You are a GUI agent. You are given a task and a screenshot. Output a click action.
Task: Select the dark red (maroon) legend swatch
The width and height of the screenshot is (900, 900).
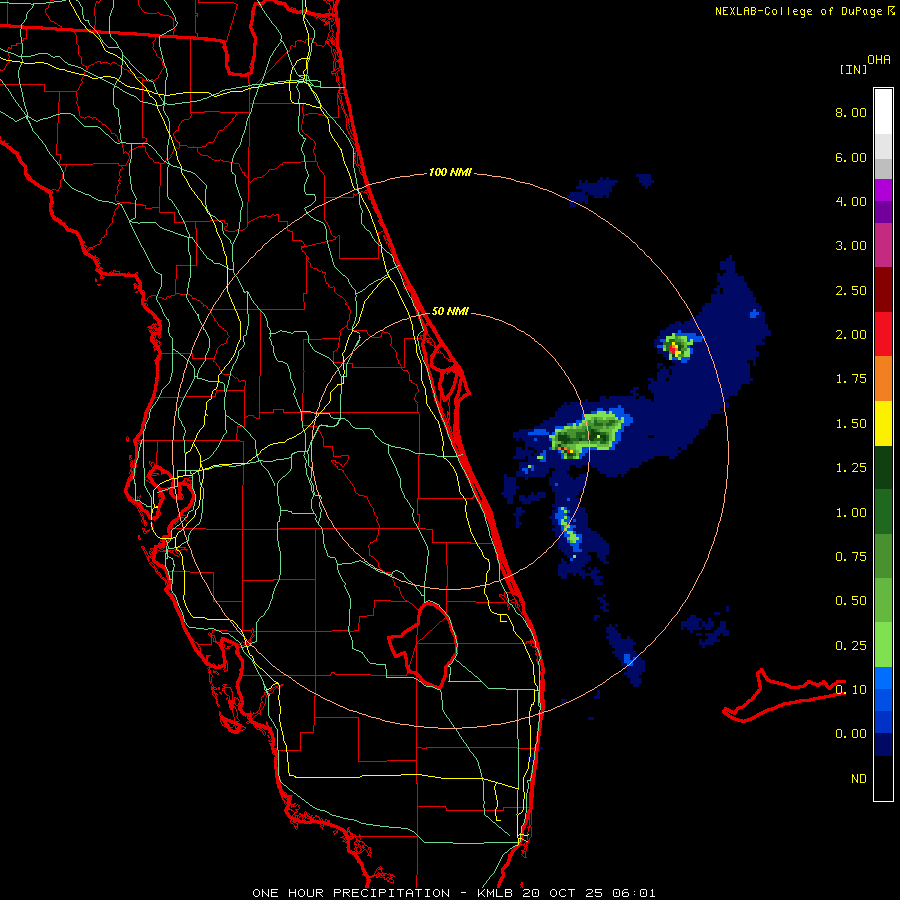(x=883, y=290)
